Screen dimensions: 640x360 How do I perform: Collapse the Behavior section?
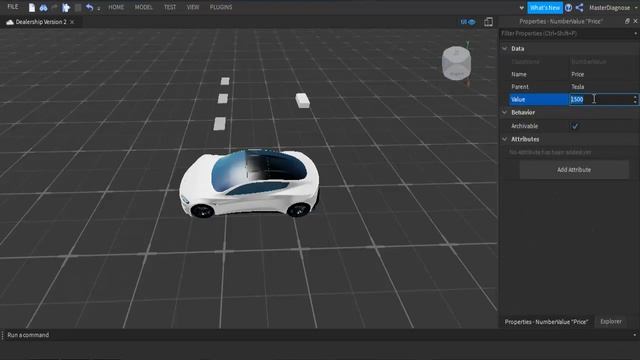pyautogui.click(x=504, y=112)
